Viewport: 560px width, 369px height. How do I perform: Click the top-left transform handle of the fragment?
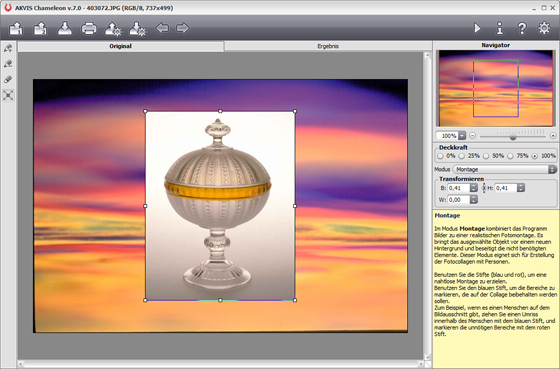click(145, 111)
